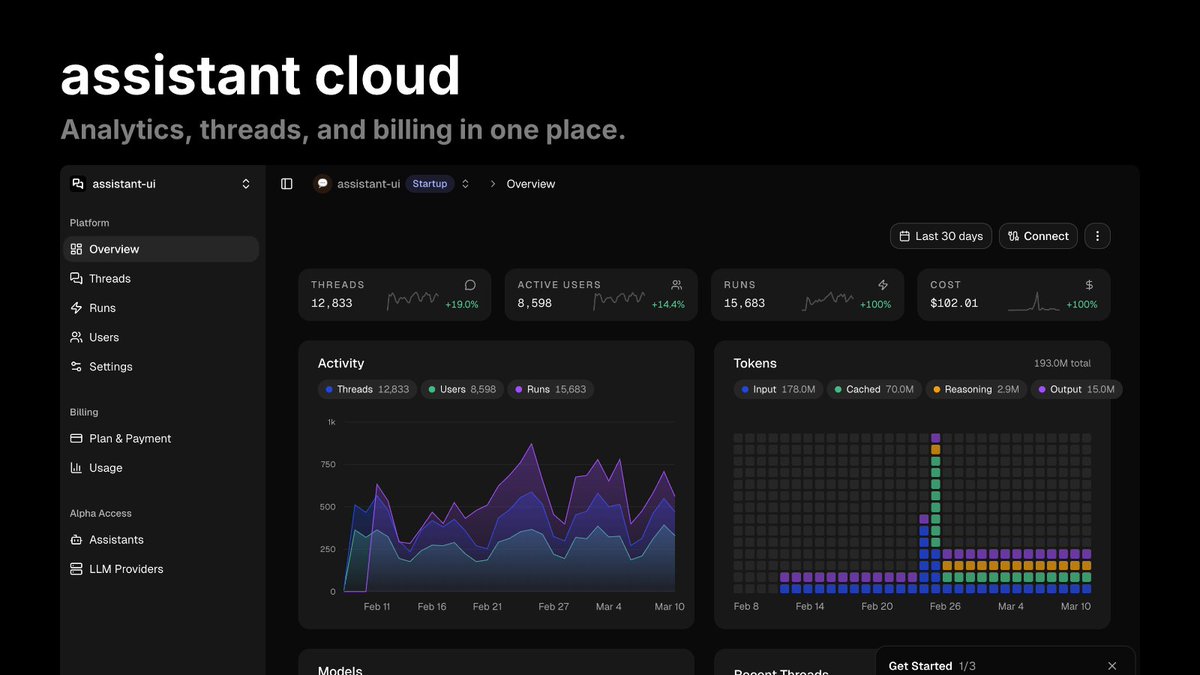Click the Users sidebar people icon
This screenshot has width=1200, height=675.
[x=77, y=337]
